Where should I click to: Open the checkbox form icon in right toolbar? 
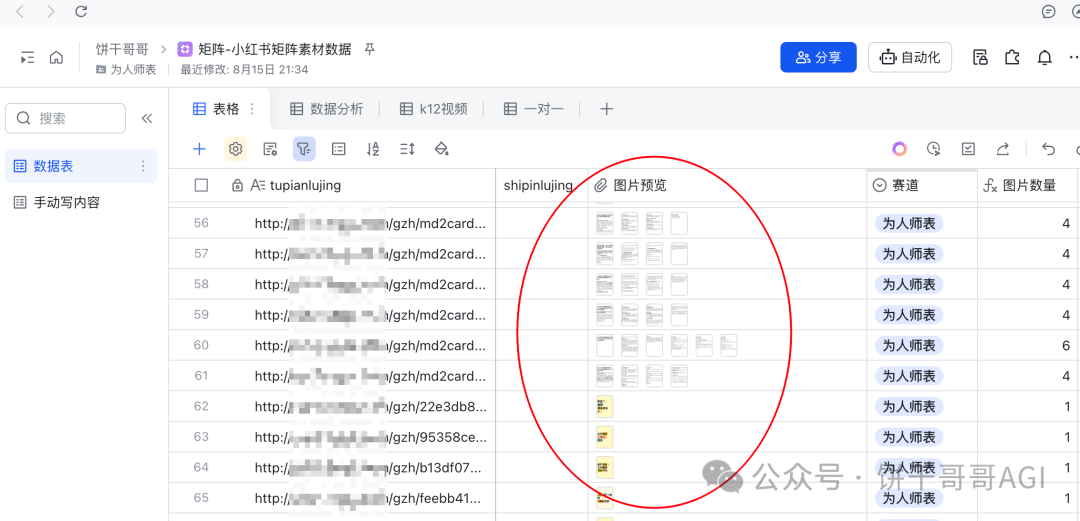968,149
